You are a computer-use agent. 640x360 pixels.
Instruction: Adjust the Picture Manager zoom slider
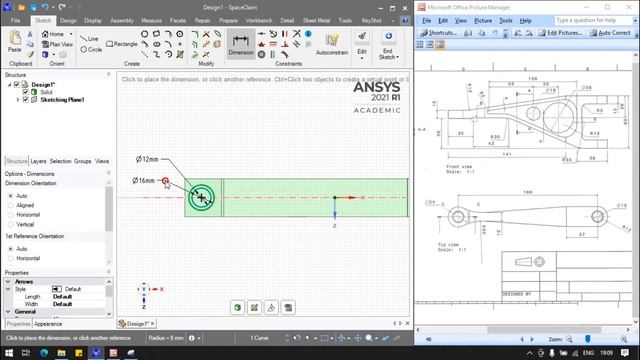pyautogui.click(x=587, y=339)
